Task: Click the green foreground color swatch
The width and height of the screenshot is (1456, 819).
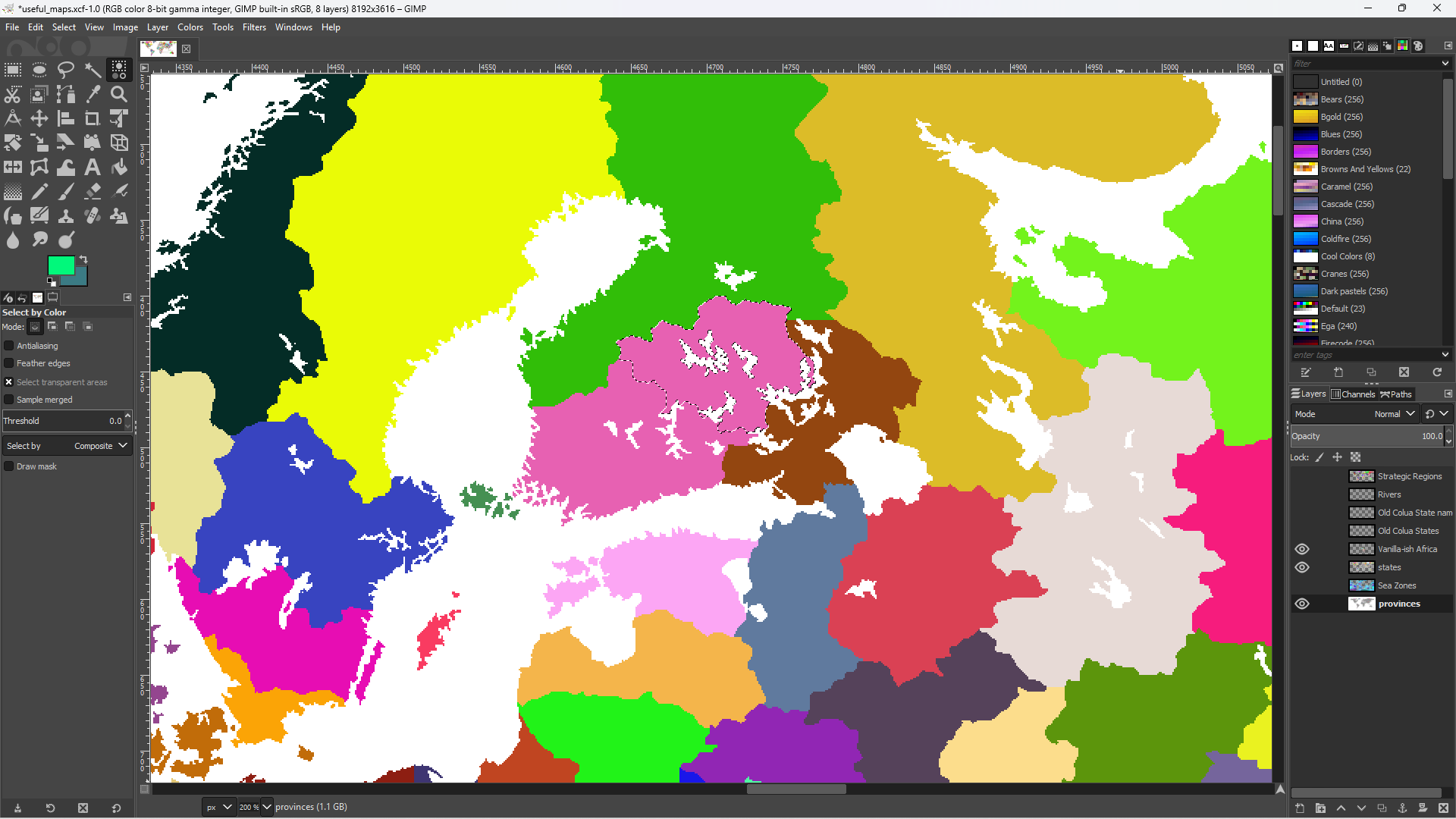Action: (x=61, y=265)
